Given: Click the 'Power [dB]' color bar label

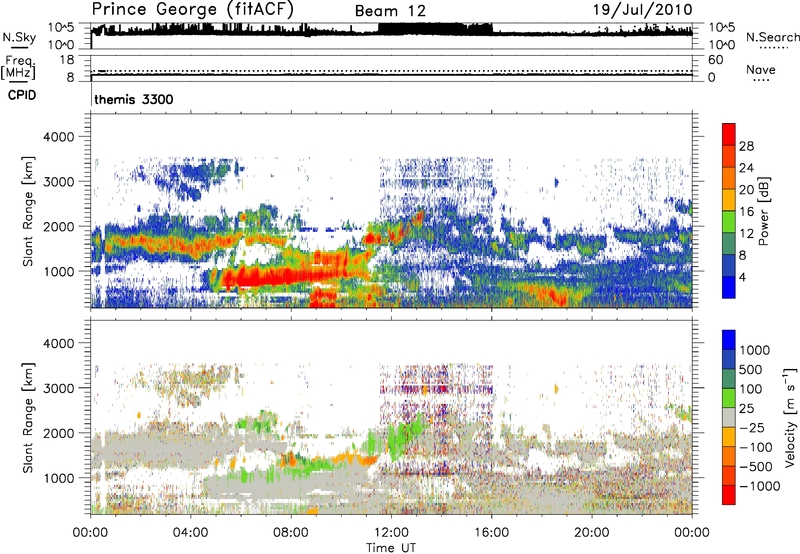Looking at the screenshot, I should pyautogui.click(x=763, y=211).
